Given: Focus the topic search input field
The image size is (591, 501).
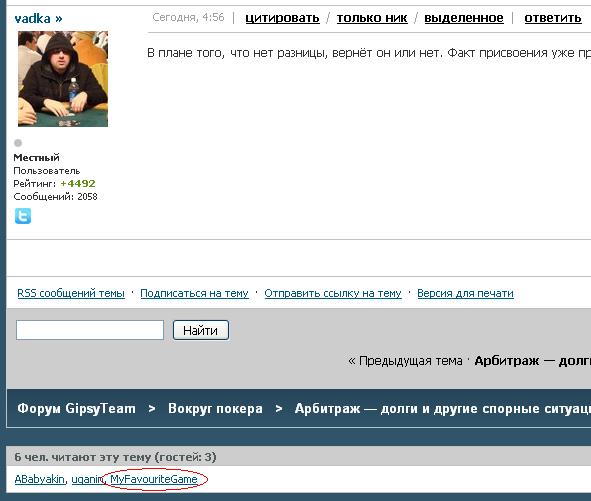Looking at the screenshot, I should coord(90,330).
